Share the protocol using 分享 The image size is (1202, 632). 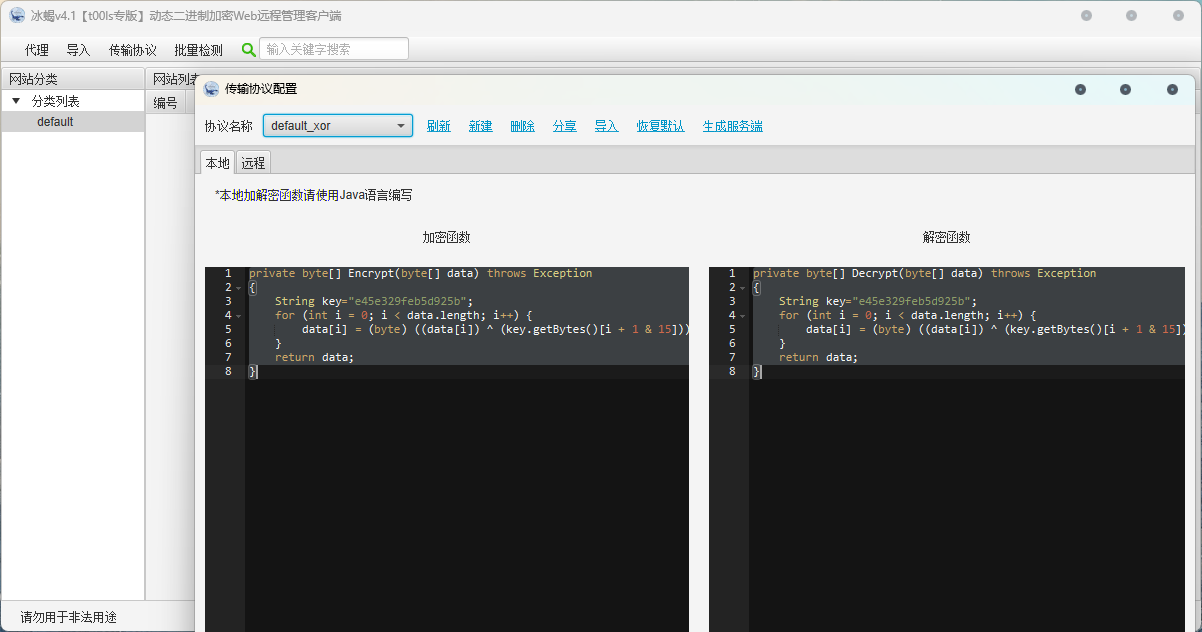[564, 125]
